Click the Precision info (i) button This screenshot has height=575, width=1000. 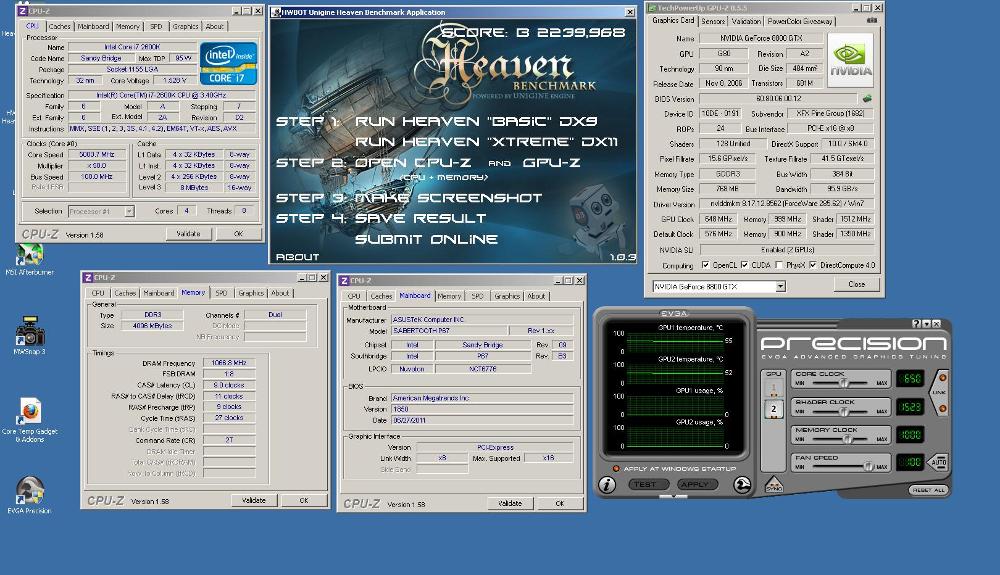pyautogui.click(x=607, y=485)
